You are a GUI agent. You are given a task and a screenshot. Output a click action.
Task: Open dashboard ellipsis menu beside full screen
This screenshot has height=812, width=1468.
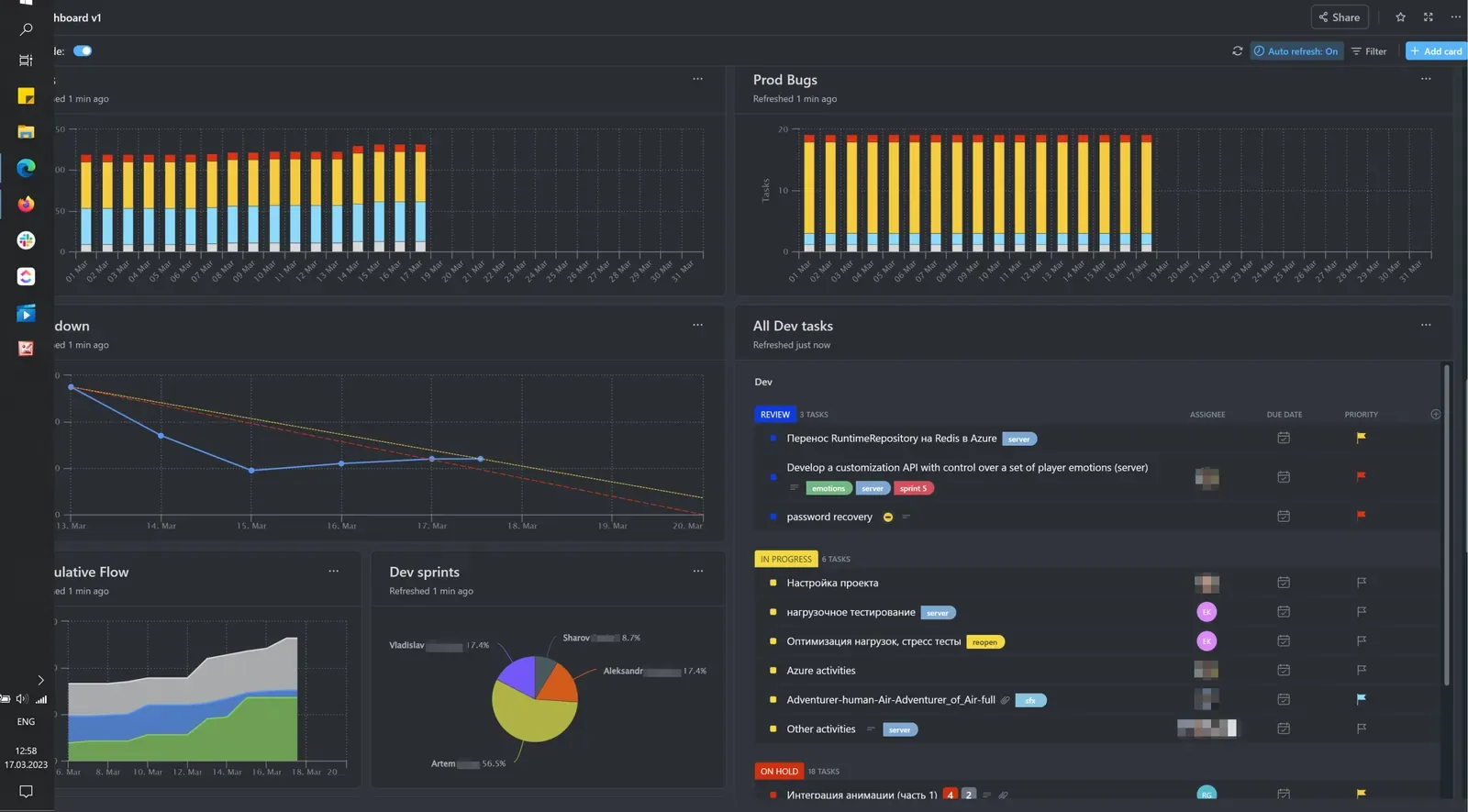1455,17
